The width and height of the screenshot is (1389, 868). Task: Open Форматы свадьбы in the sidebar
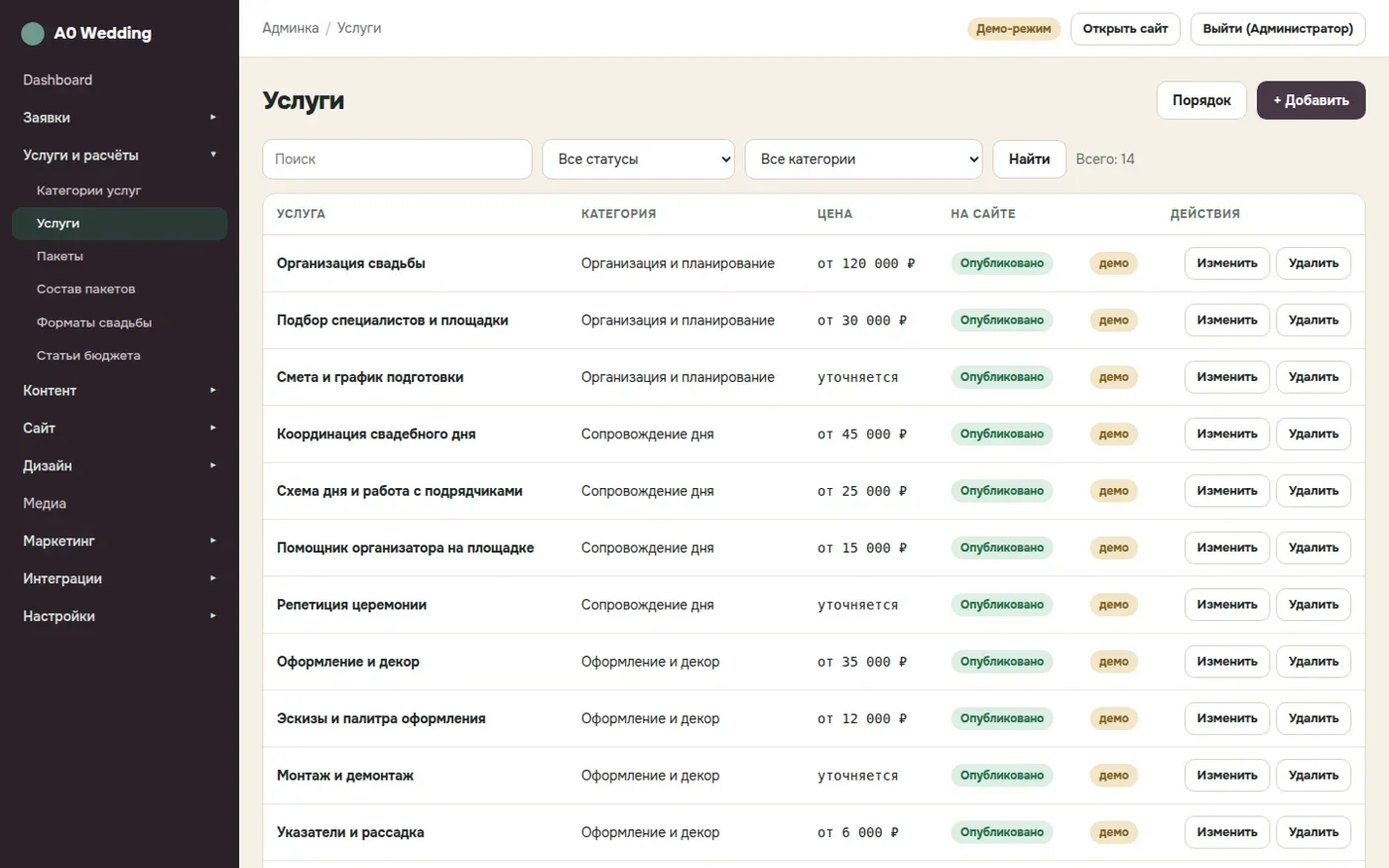coord(119,322)
